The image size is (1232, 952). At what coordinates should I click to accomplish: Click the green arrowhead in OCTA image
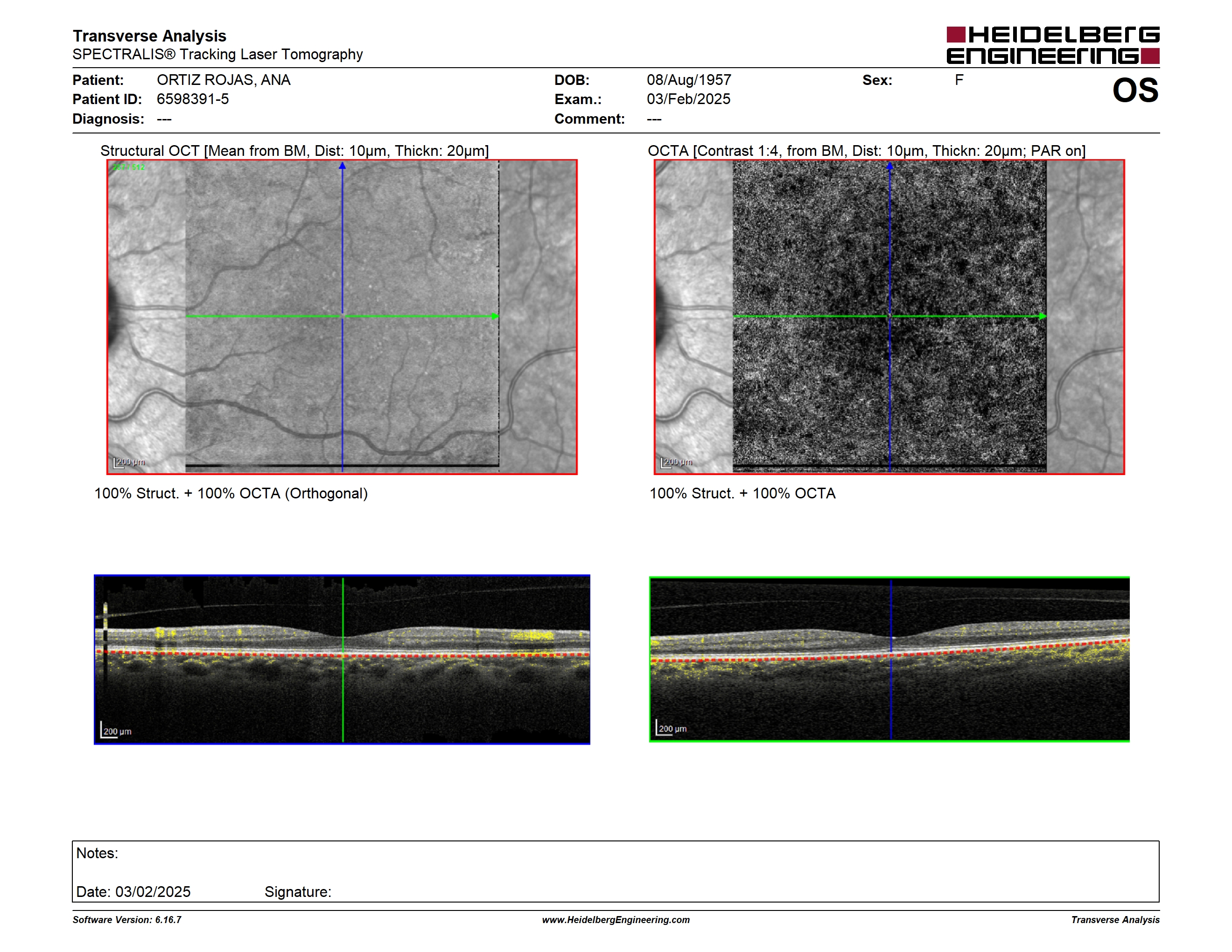pyautogui.click(x=1043, y=316)
